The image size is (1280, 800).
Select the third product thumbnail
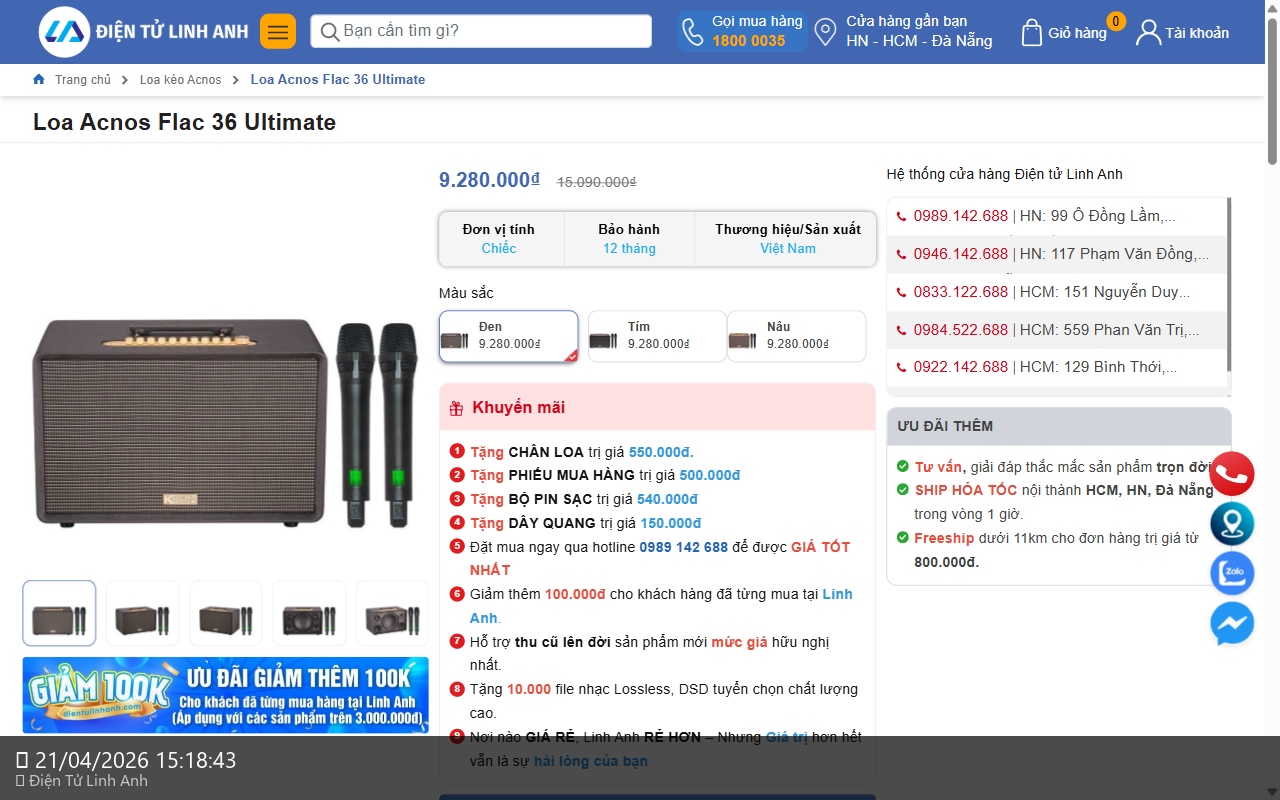pyautogui.click(x=226, y=613)
